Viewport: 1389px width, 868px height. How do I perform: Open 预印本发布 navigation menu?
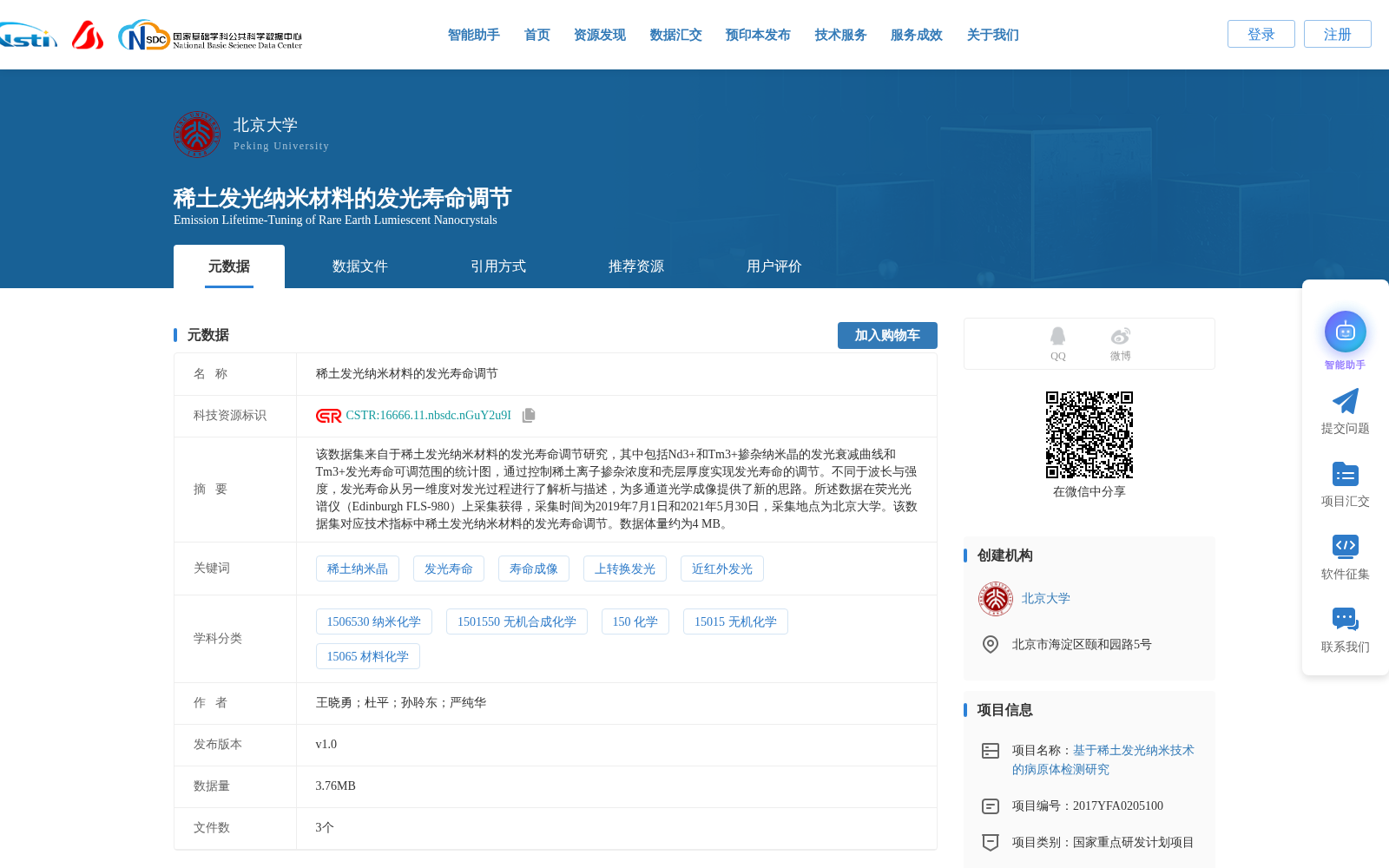[759, 35]
